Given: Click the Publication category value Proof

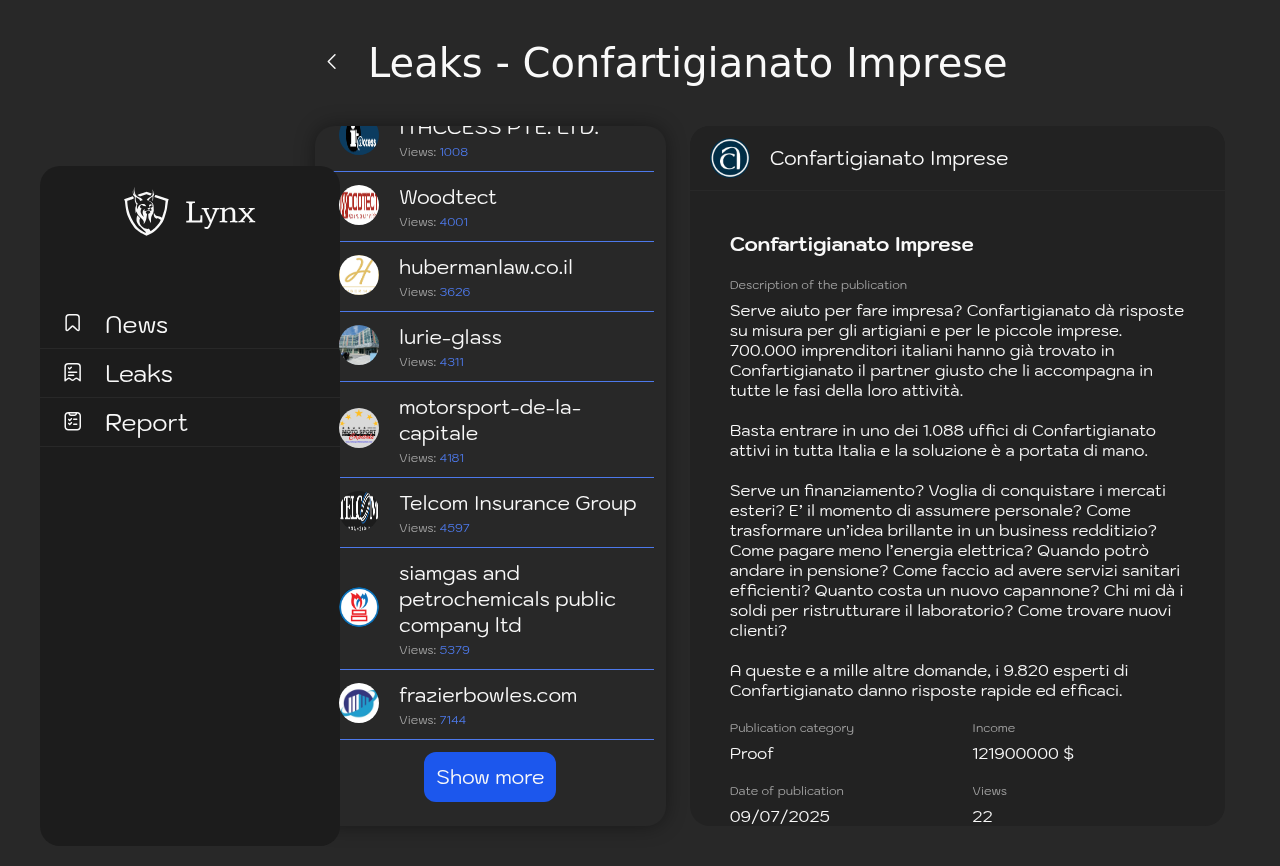Looking at the screenshot, I should (752, 753).
